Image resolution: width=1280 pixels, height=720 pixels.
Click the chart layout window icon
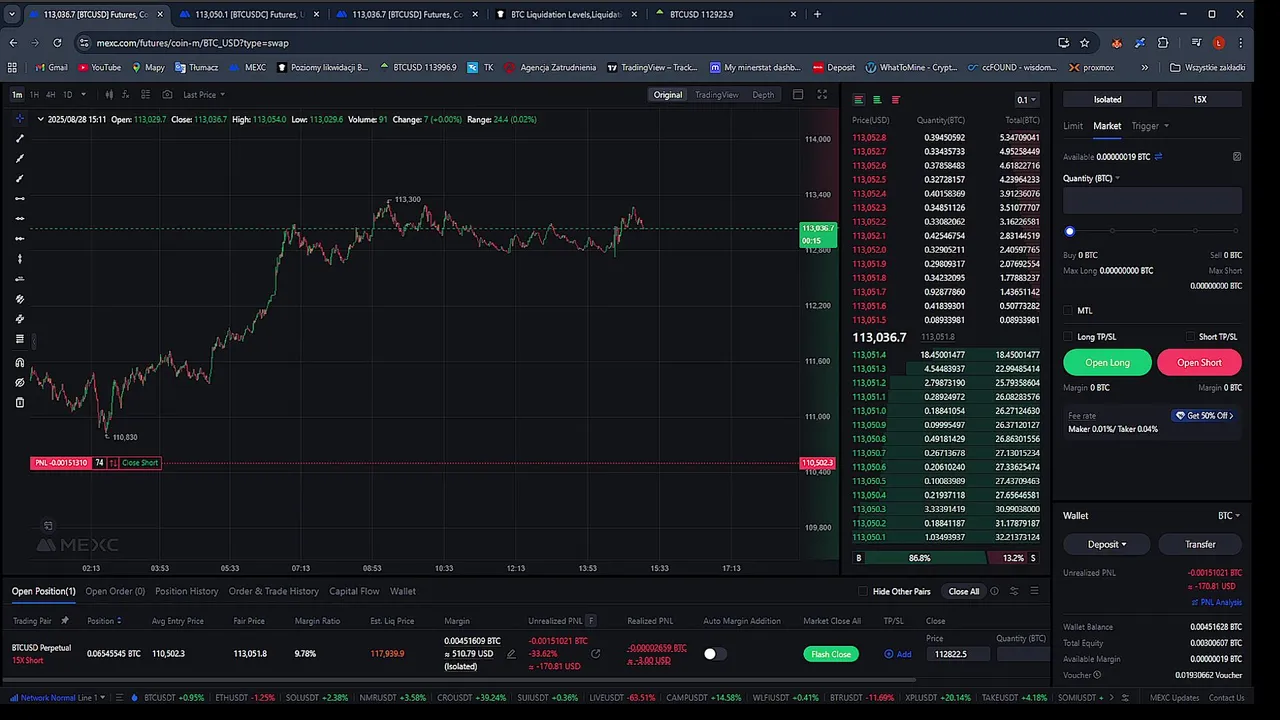(798, 95)
